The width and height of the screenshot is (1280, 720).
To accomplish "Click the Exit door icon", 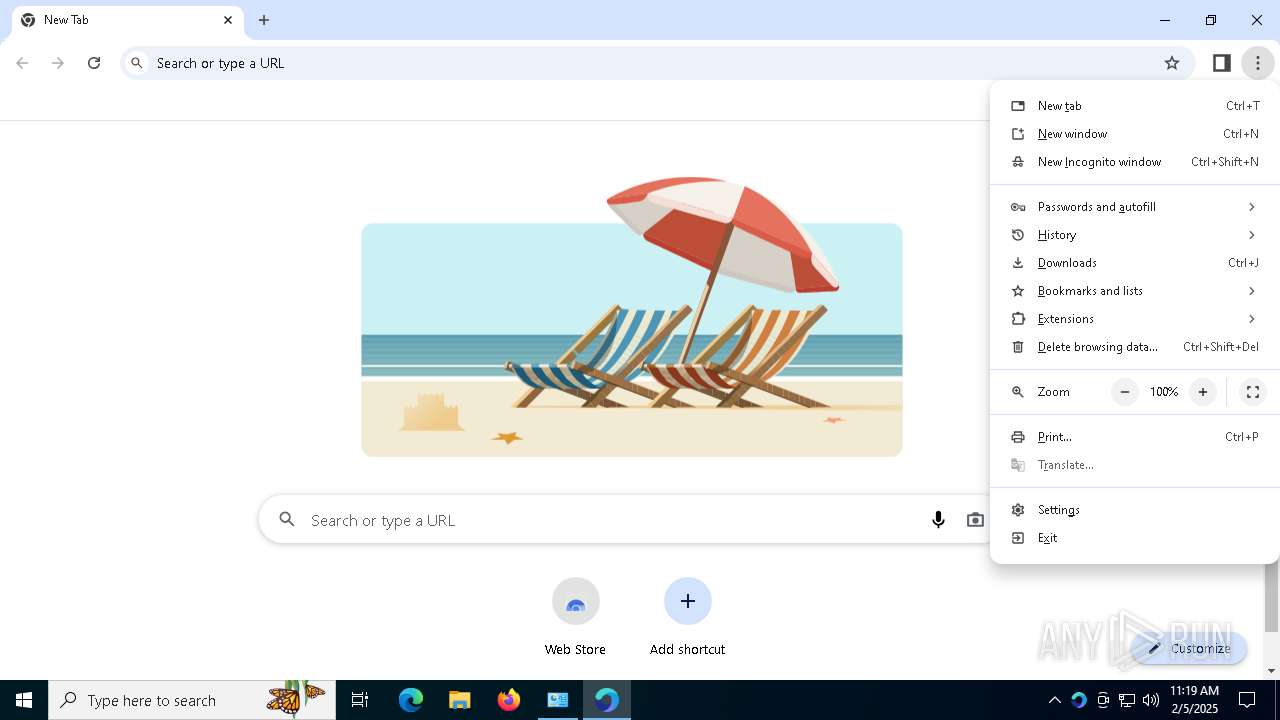I will pos(1018,538).
